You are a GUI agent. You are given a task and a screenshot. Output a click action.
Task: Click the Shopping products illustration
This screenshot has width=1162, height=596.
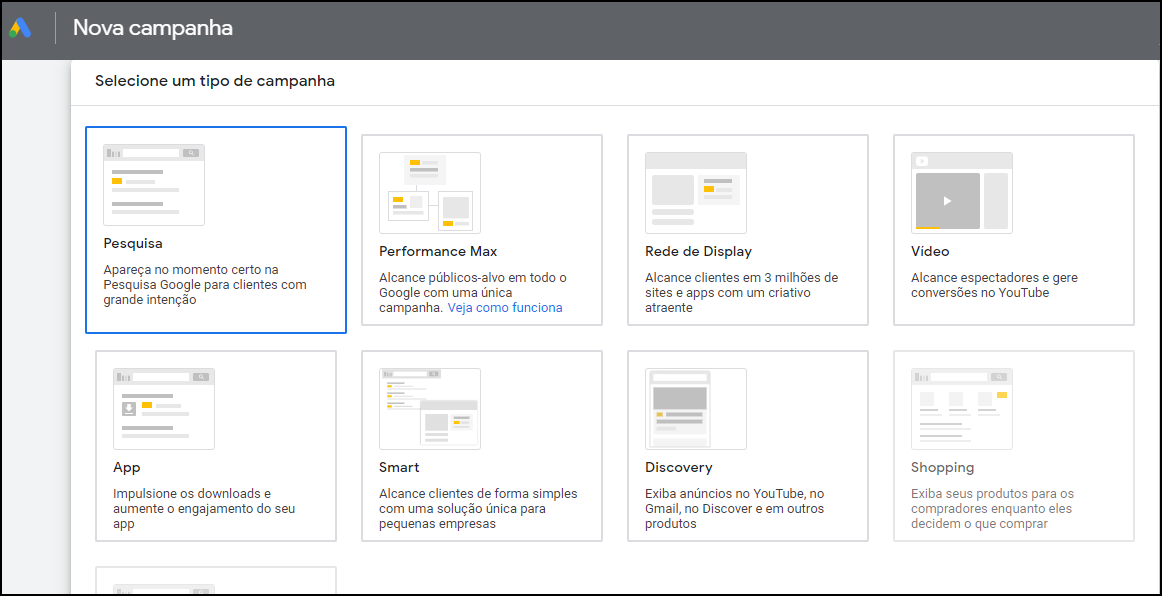coord(962,409)
